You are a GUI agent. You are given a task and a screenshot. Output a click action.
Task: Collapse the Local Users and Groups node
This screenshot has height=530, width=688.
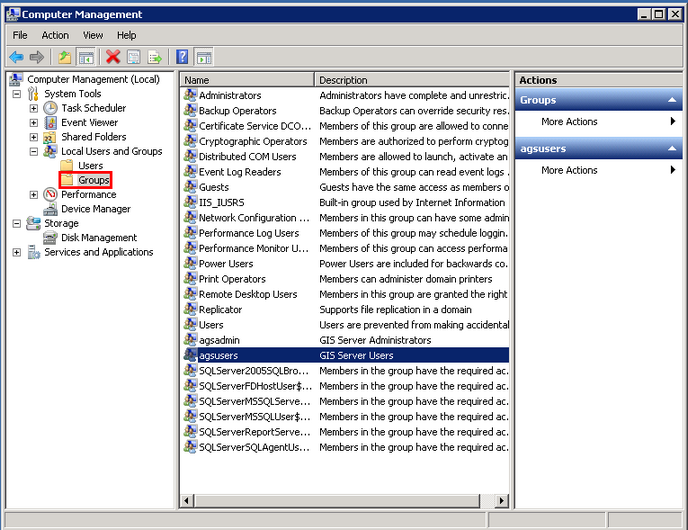(33, 152)
